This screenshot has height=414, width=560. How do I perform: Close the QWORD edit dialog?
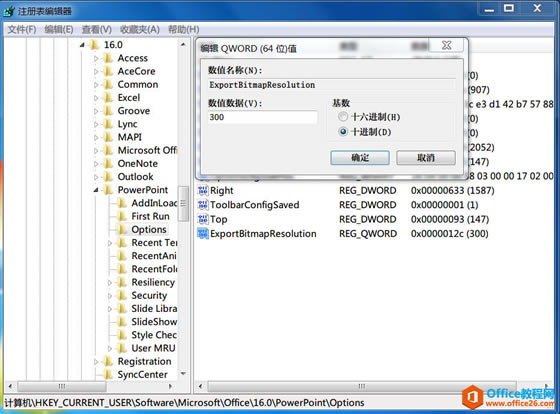point(446,45)
